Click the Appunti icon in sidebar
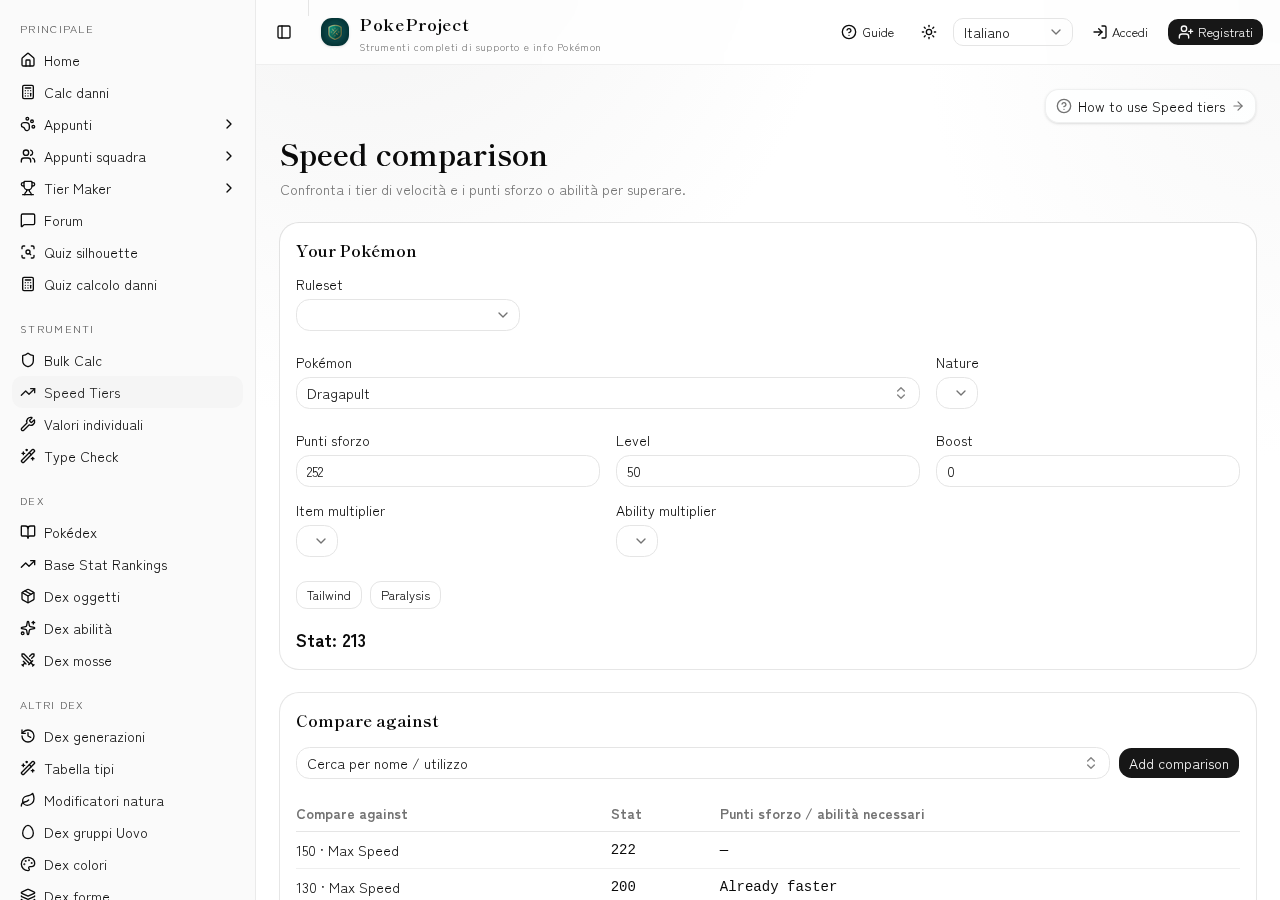This screenshot has width=1280, height=900. (x=28, y=125)
